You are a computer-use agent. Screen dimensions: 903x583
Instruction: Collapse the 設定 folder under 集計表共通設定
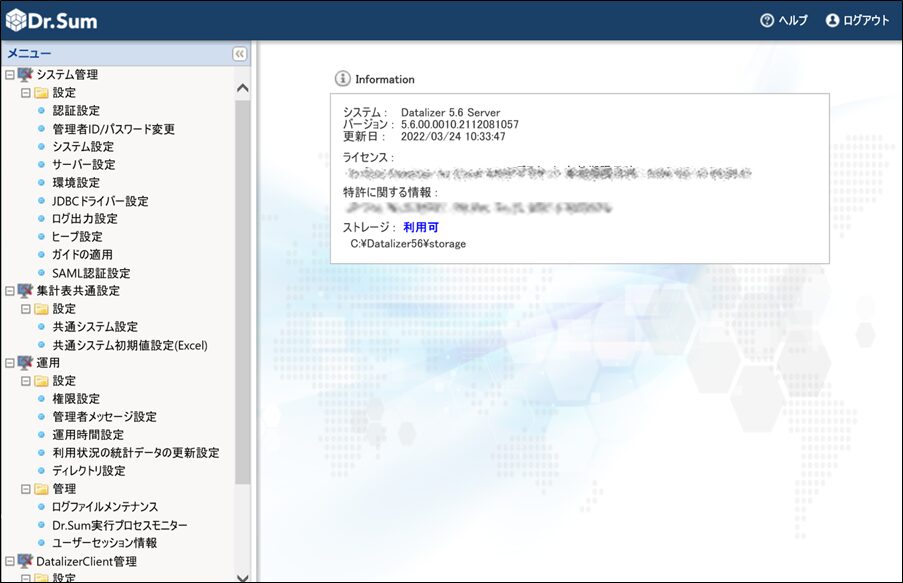point(26,309)
